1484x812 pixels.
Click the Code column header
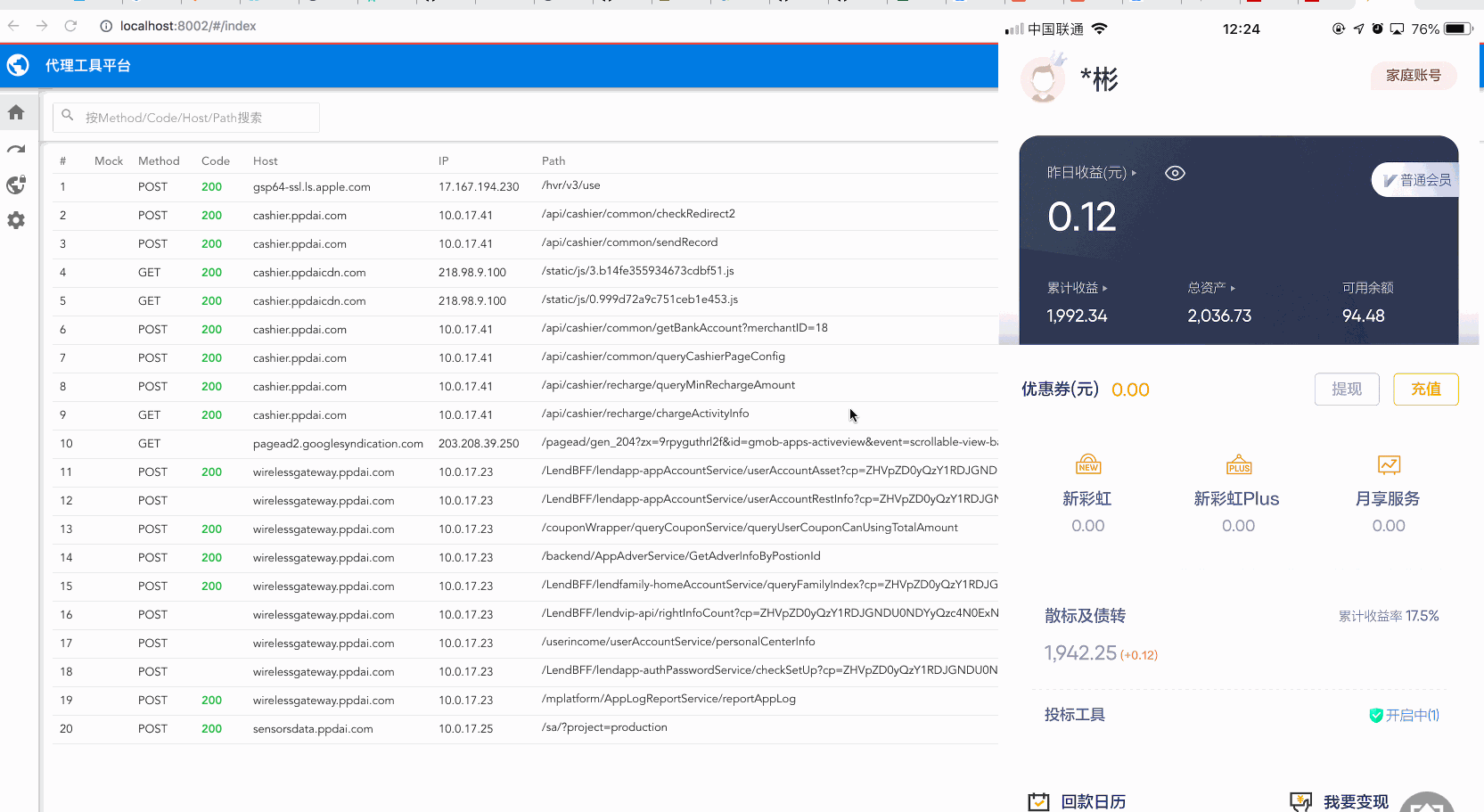point(216,161)
